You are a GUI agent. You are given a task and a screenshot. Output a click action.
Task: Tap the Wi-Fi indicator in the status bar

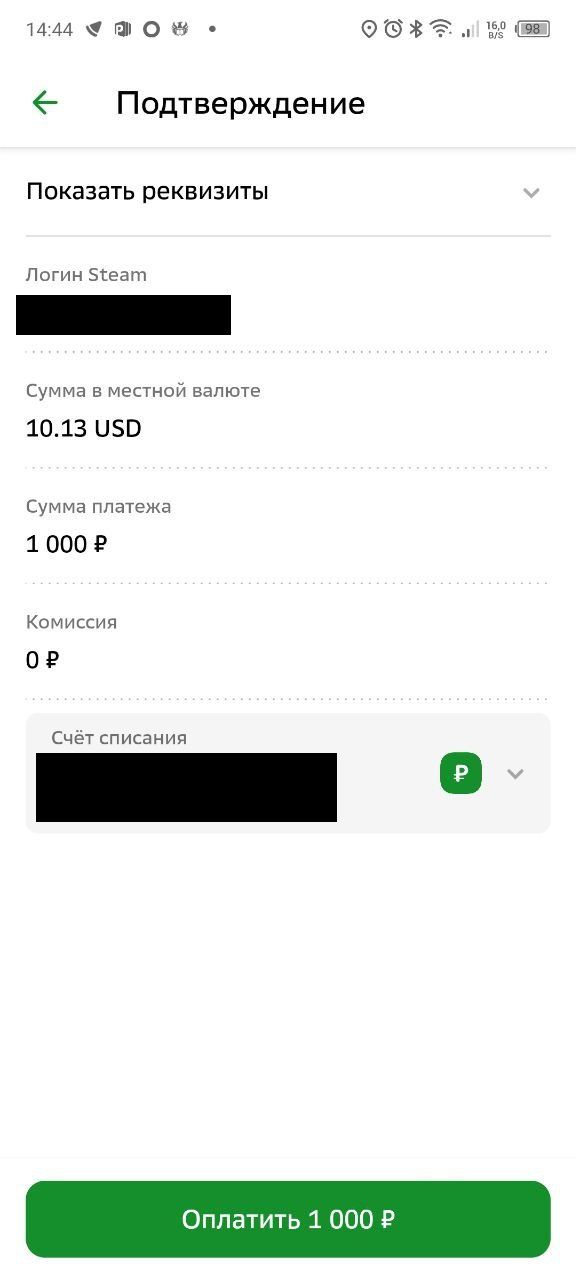tap(442, 28)
